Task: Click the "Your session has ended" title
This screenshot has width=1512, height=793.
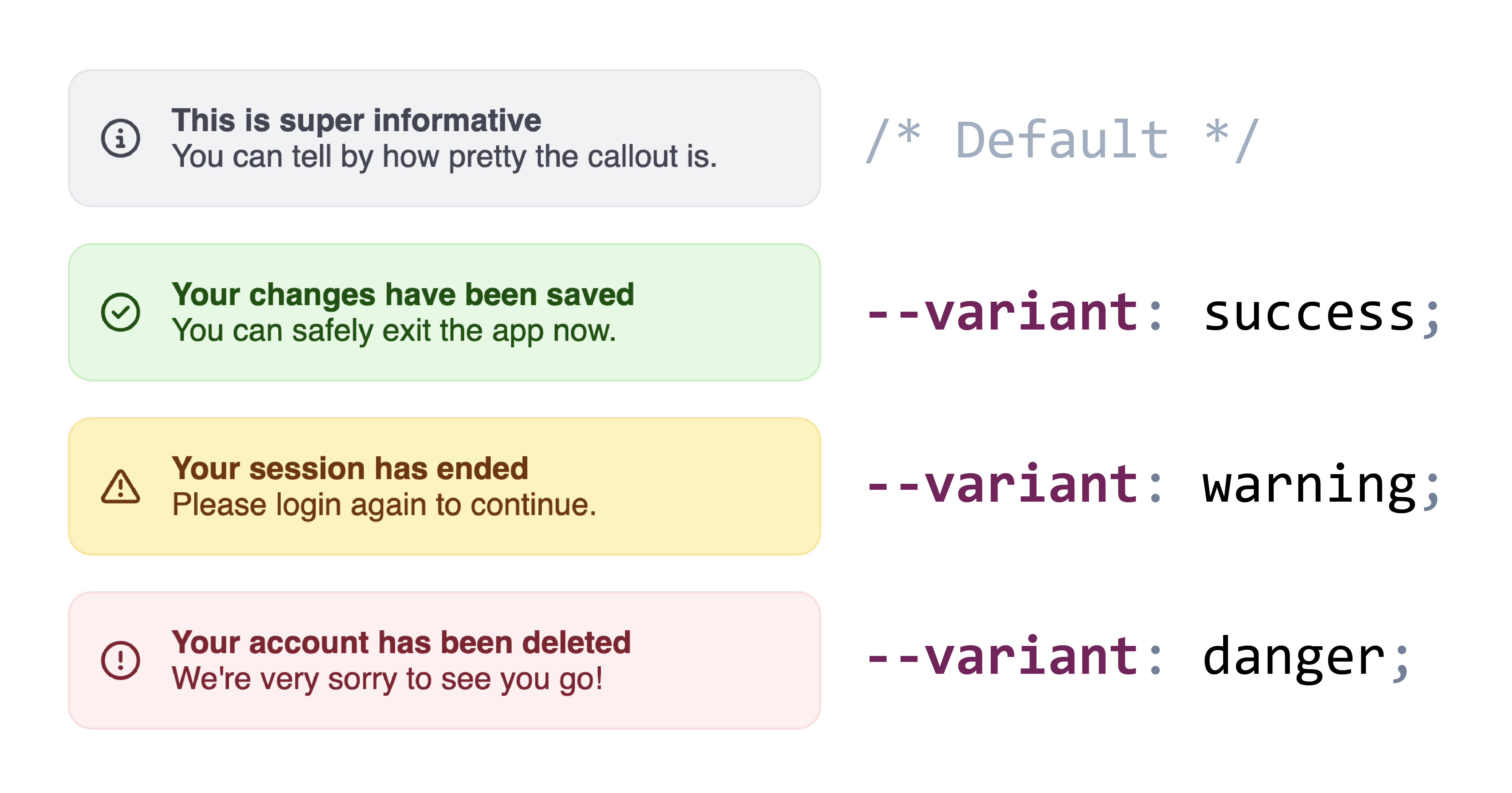Action: point(350,468)
